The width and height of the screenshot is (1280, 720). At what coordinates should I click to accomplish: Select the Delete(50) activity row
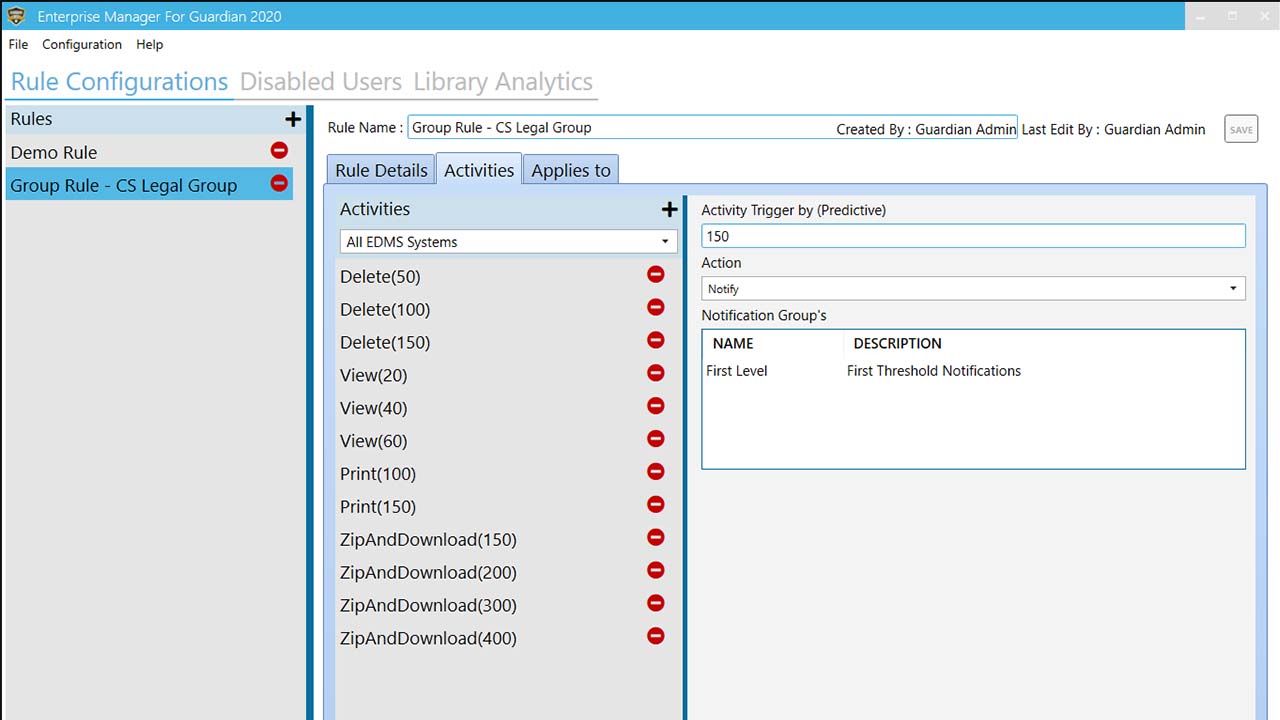coord(506,276)
